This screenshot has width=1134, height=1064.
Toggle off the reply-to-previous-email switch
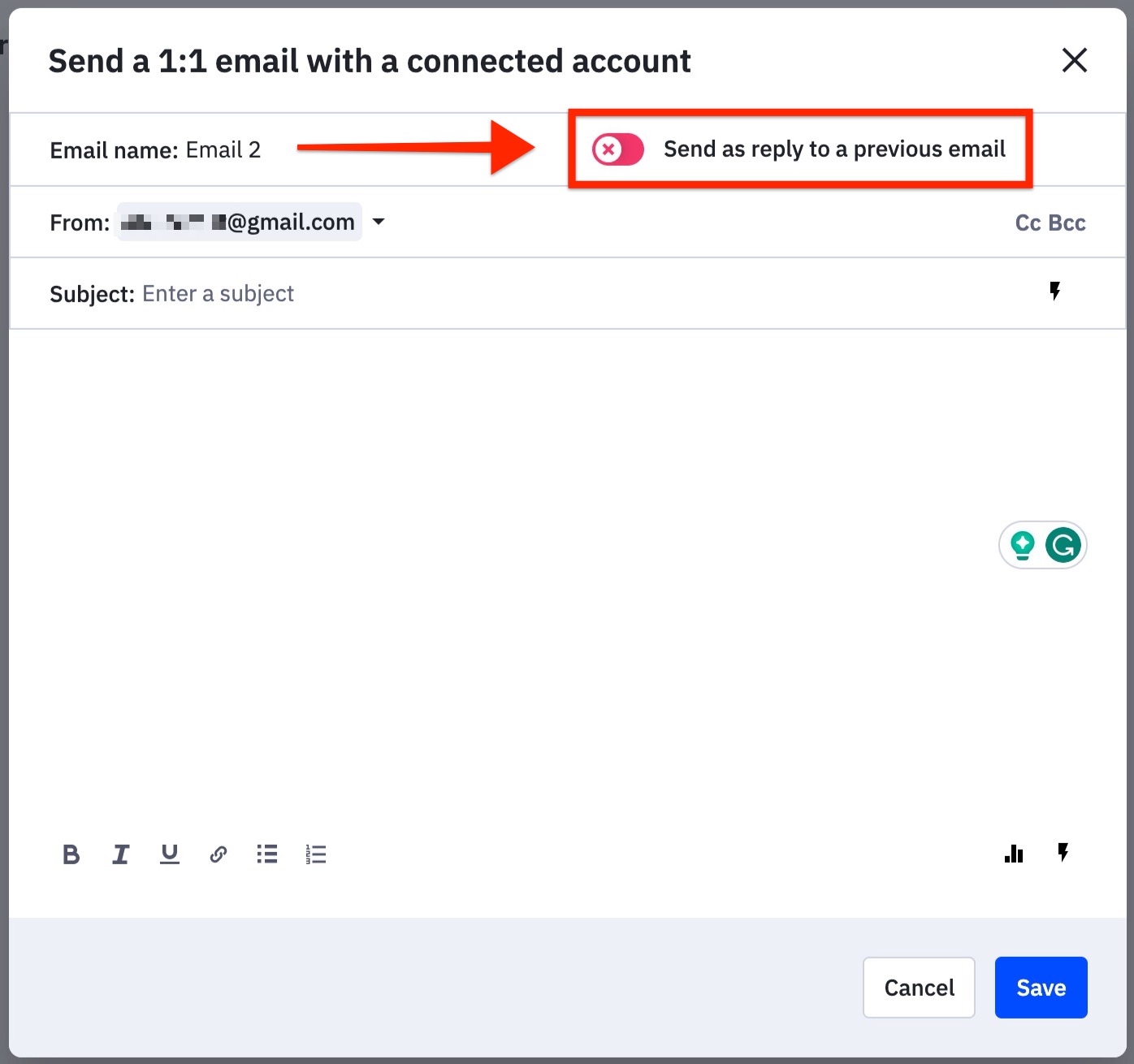[617, 149]
